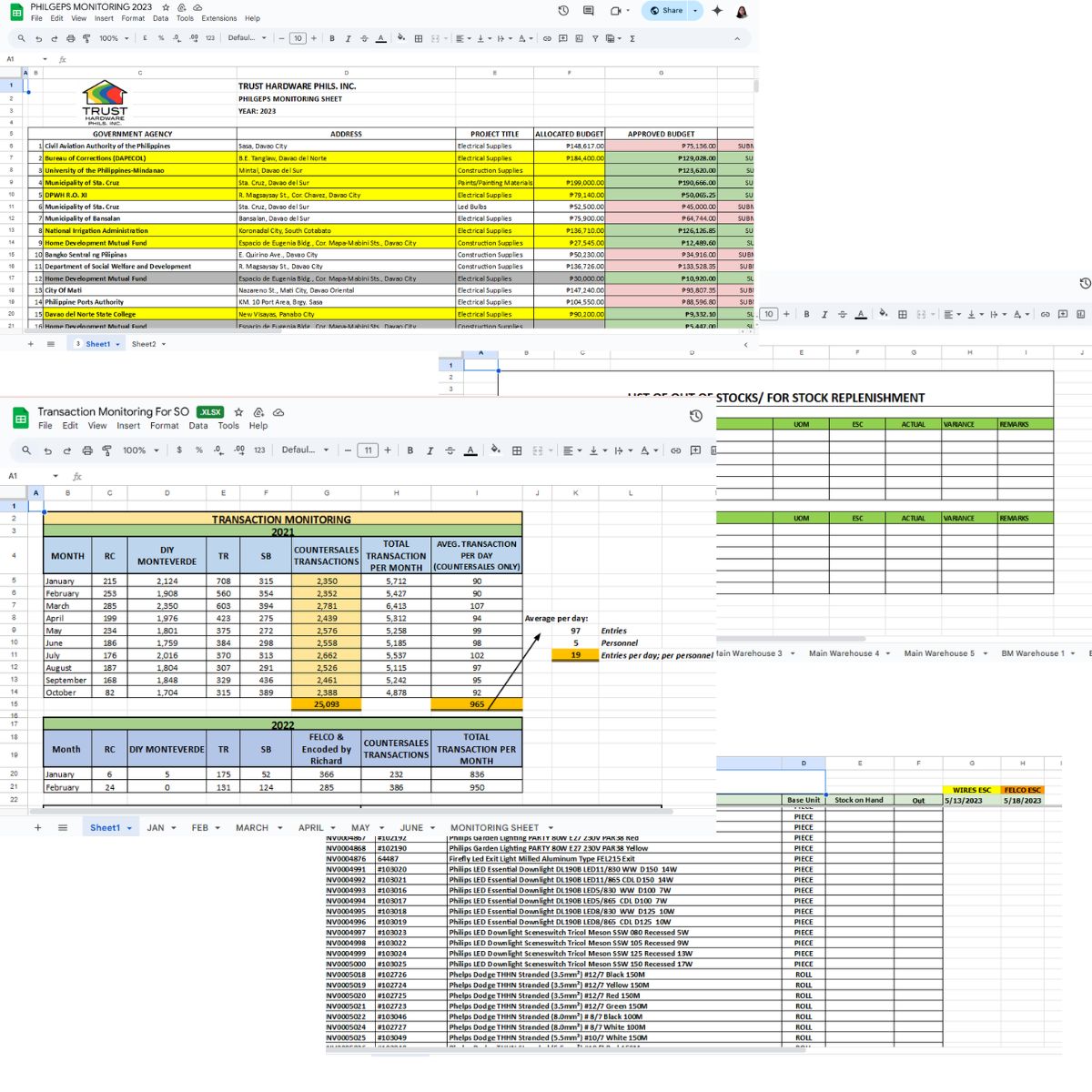Click print in Transaction Monitoring toolbar
This screenshot has width=1092, height=1092.
tap(87, 450)
